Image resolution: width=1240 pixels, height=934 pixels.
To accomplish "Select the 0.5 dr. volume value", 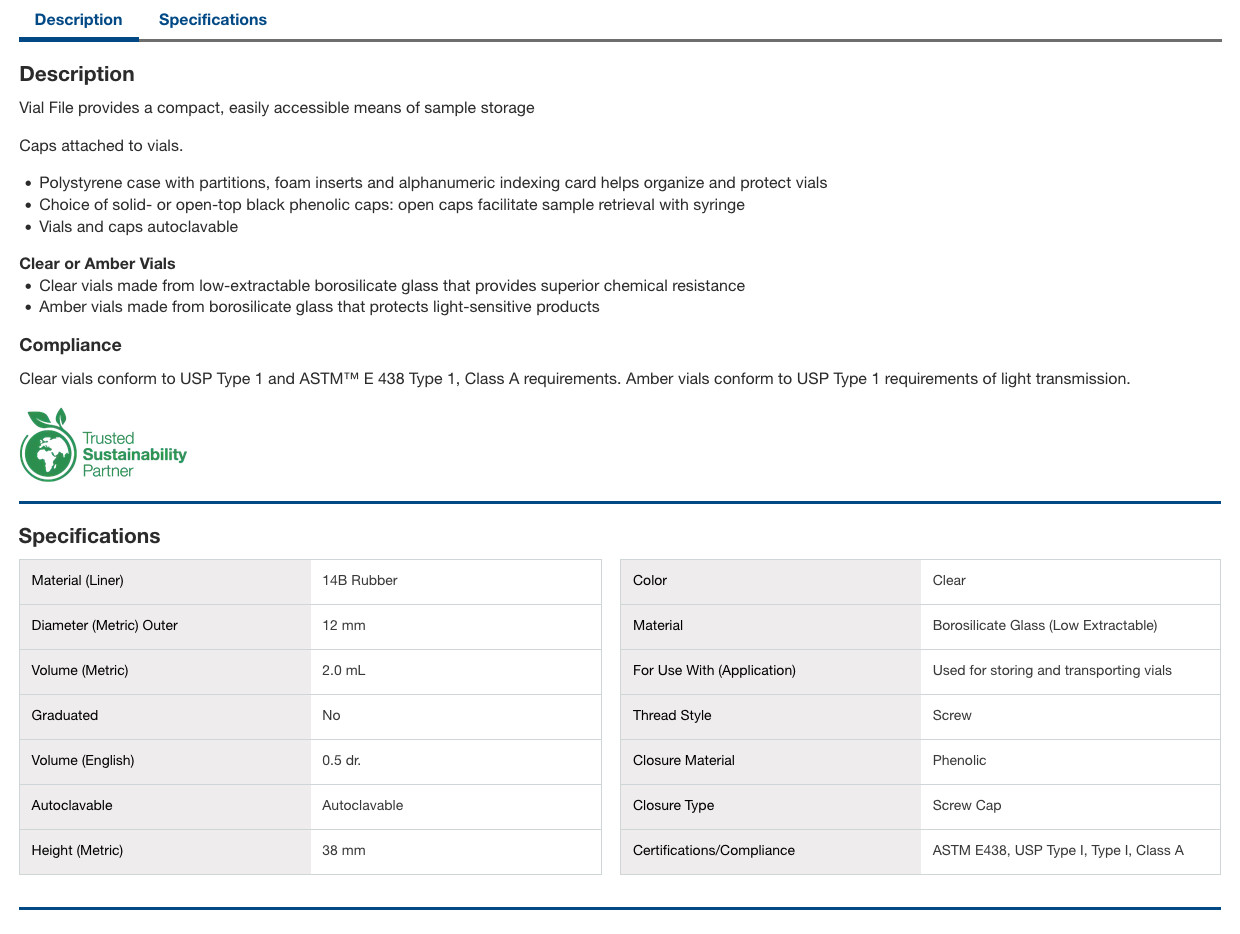I will coord(342,761).
